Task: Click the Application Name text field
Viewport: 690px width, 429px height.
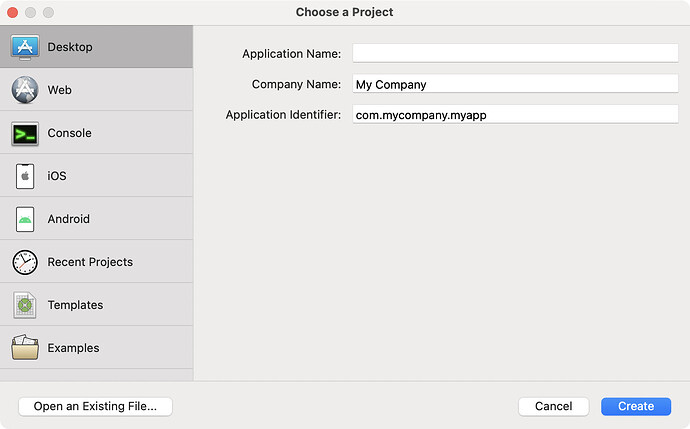Action: 515,53
